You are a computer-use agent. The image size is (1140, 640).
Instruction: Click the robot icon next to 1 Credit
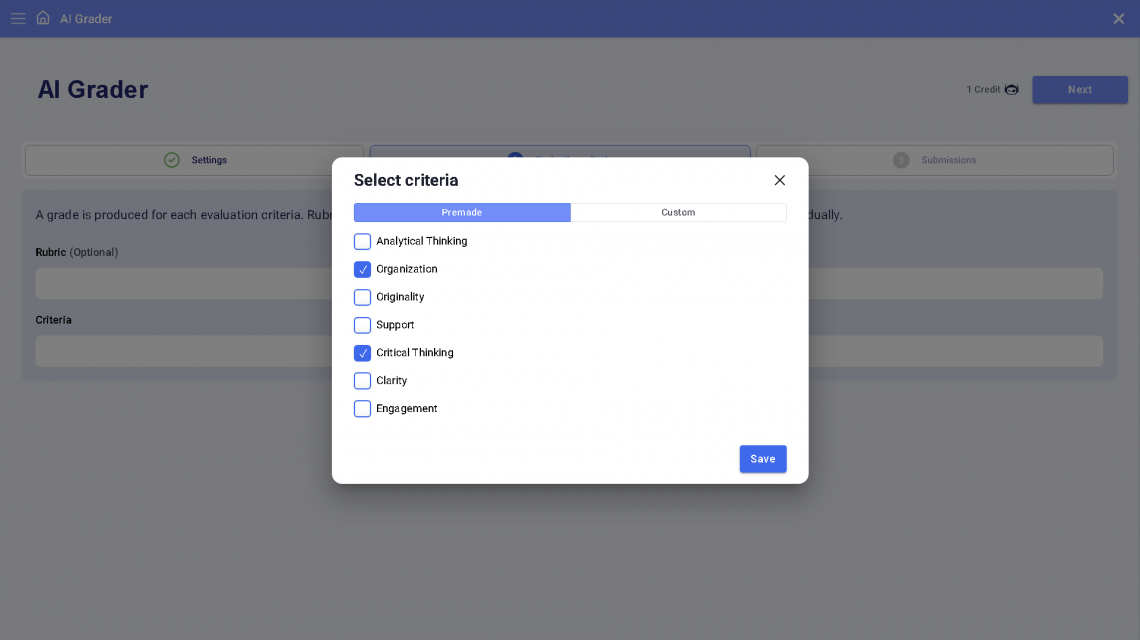pos(1011,89)
